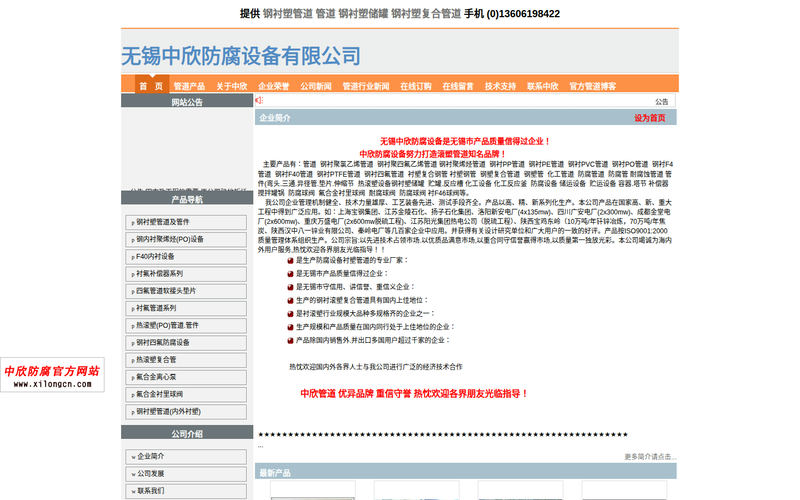Visit 官方管道博客 from navigation

pos(593,86)
